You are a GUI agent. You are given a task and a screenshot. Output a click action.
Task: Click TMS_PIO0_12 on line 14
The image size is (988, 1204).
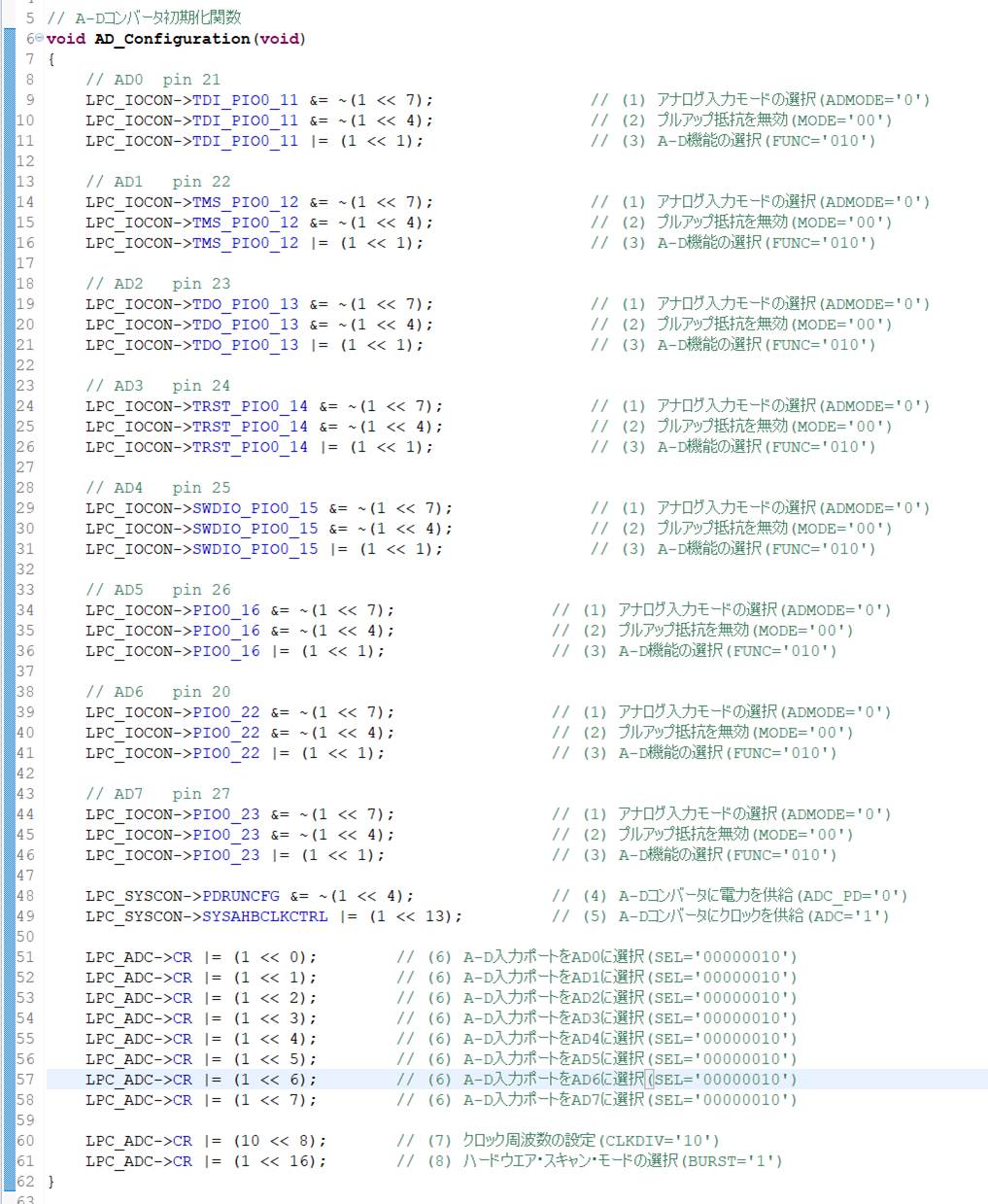[x=245, y=202]
